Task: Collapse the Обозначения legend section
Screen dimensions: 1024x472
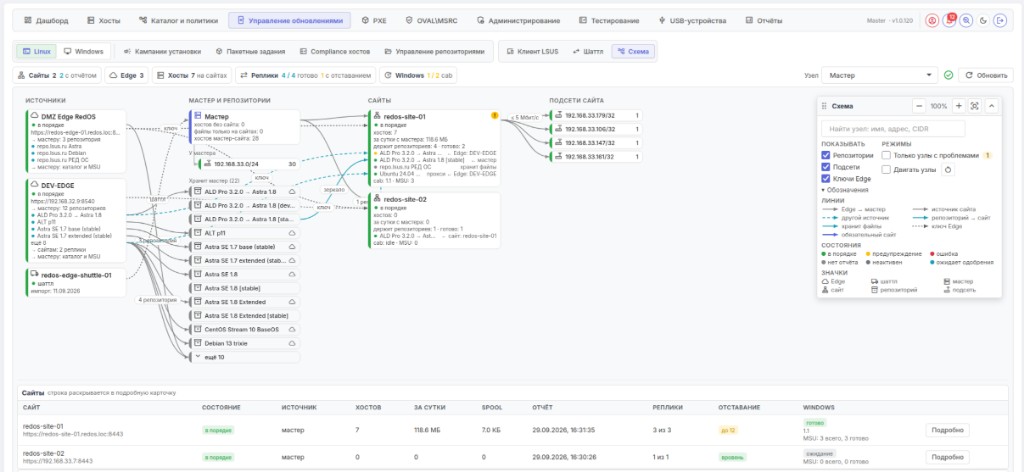Action: (x=846, y=190)
